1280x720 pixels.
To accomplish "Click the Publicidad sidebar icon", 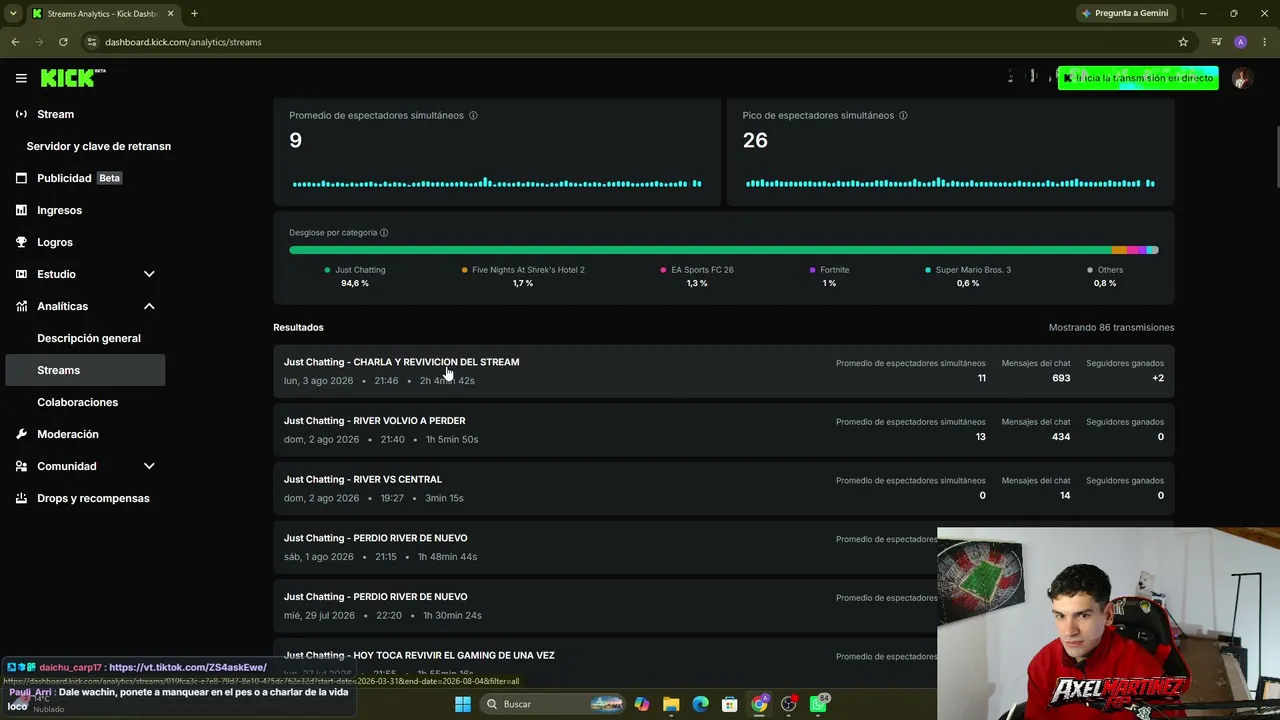I will click(21, 178).
